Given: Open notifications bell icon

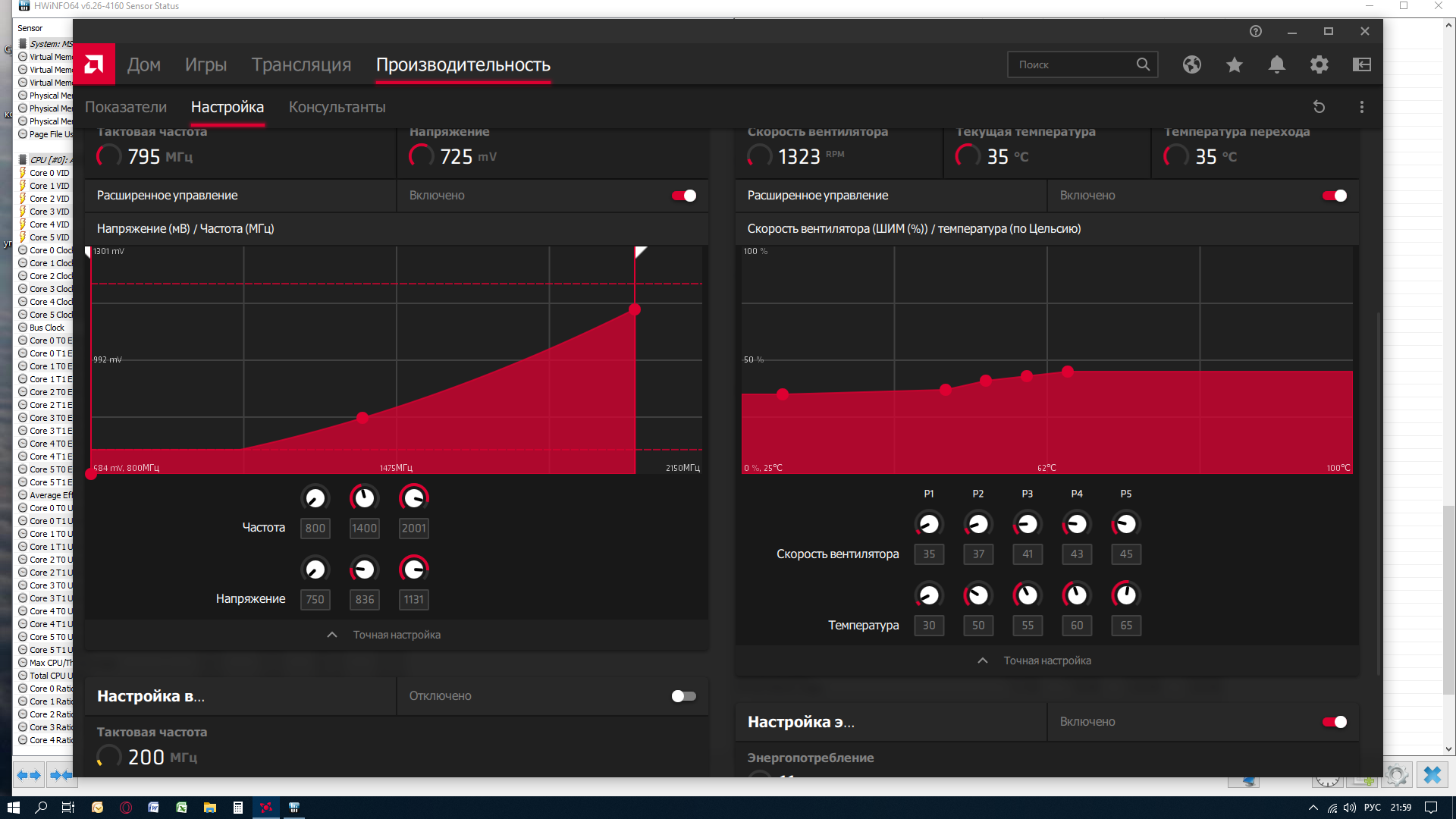Looking at the screenshot, I should pyautogui.click(x=1276, y=64).
